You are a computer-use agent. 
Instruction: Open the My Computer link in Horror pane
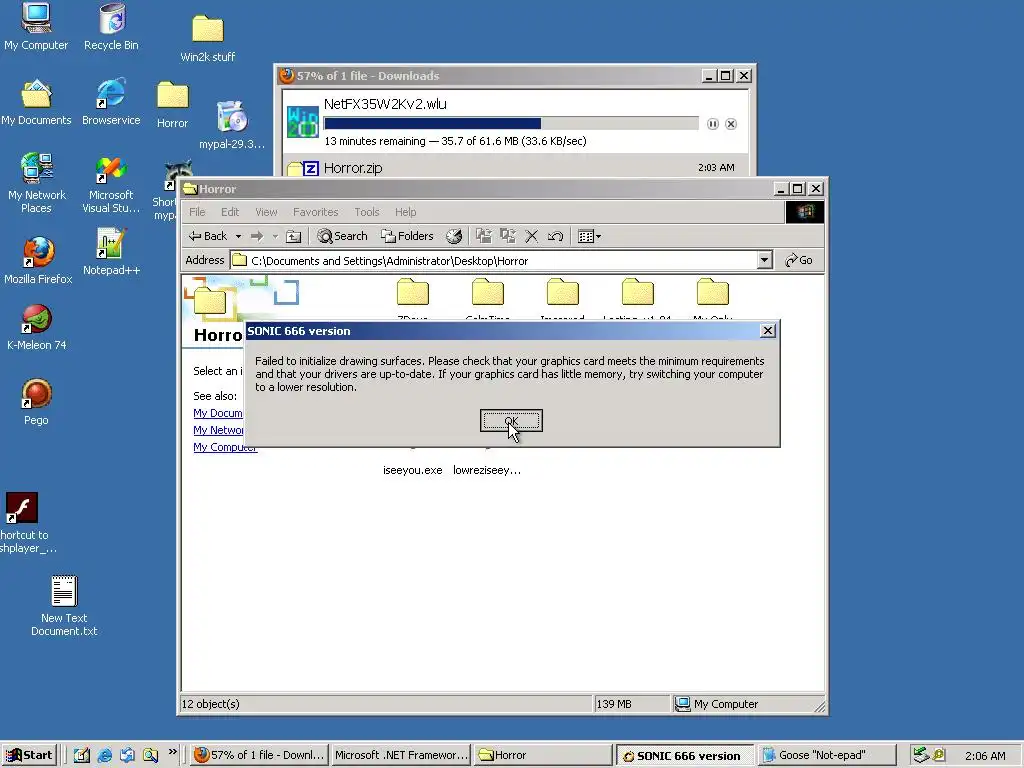[x=225, y=447]
